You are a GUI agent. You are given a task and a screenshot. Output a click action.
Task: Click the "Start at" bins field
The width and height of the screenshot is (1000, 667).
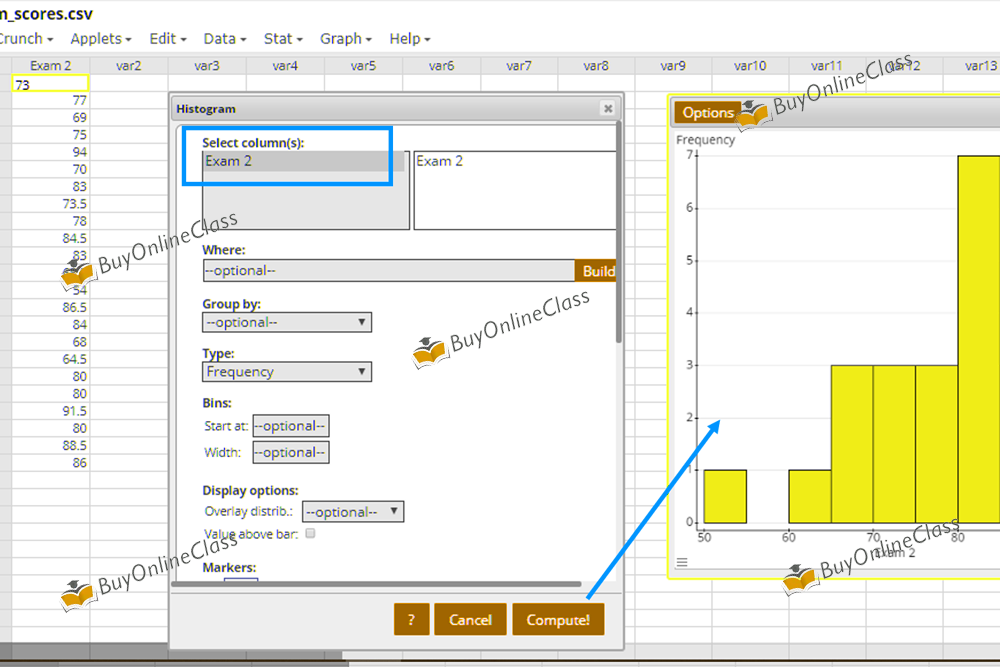pos(290,425)
